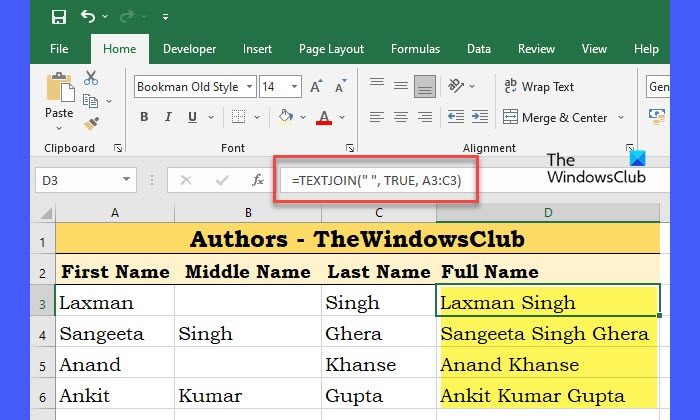700x420 pixels.
Task: Click the Authors - TheWindowsClub title cell
Action: tap(357, 239)
